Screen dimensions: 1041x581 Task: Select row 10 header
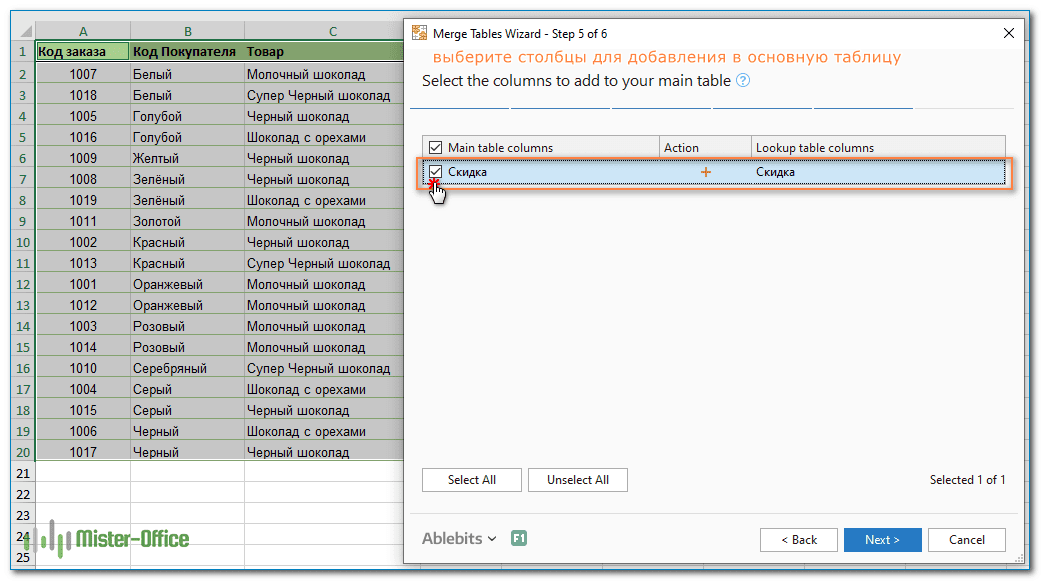tap(23, 242)
